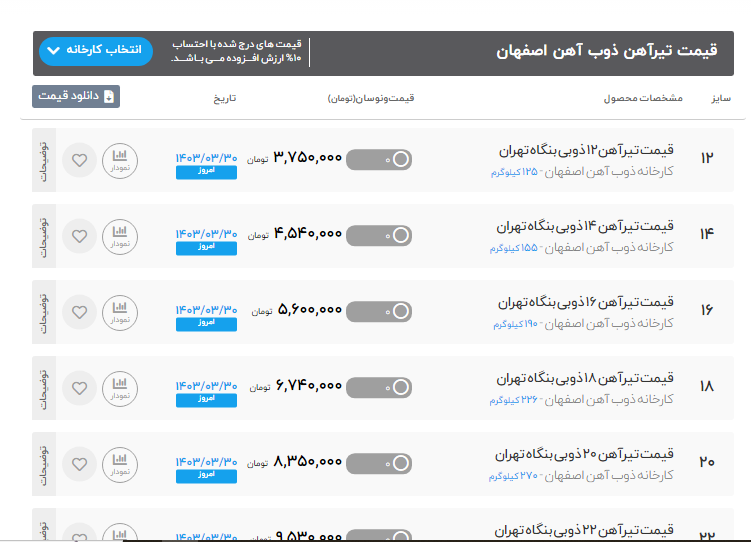Favorite the size 14 beam with heart icon
The width and height of the screenshot is (751, 542).
80,236
